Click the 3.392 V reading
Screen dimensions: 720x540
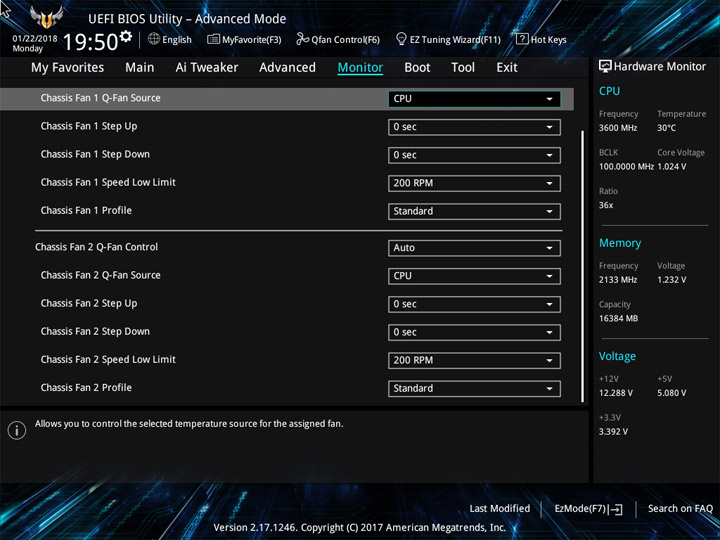(613, 432)
